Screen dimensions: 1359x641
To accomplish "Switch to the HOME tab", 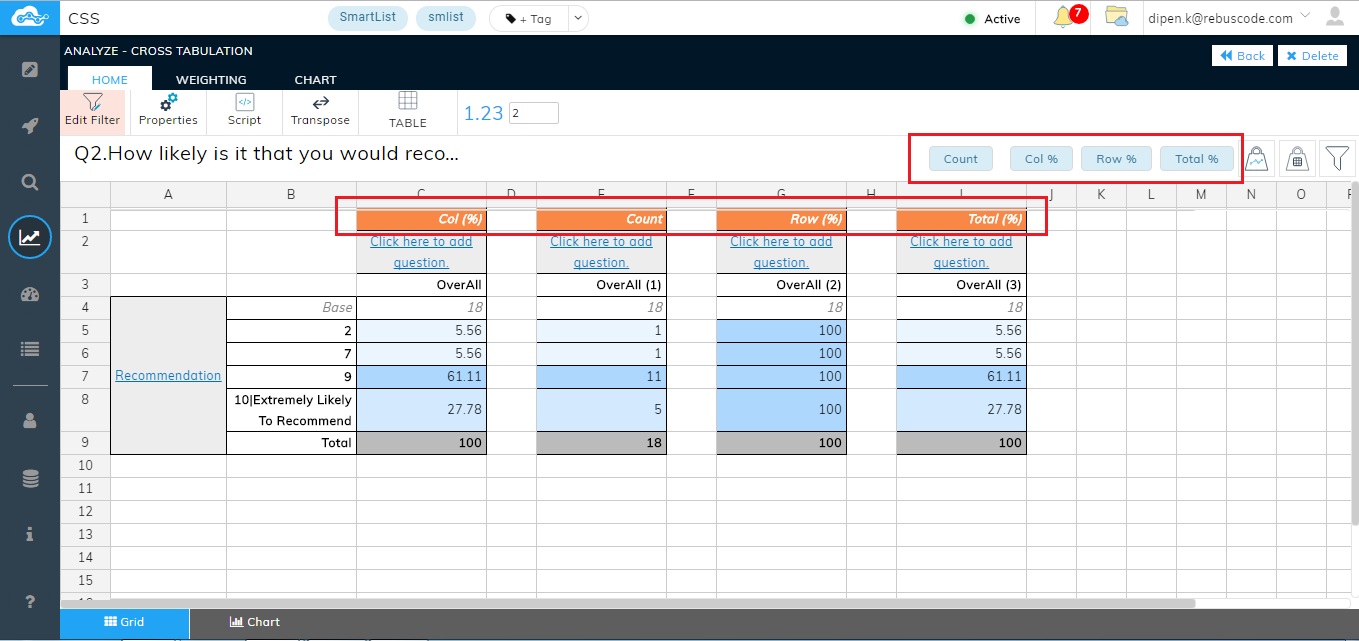I will (110, 79).
